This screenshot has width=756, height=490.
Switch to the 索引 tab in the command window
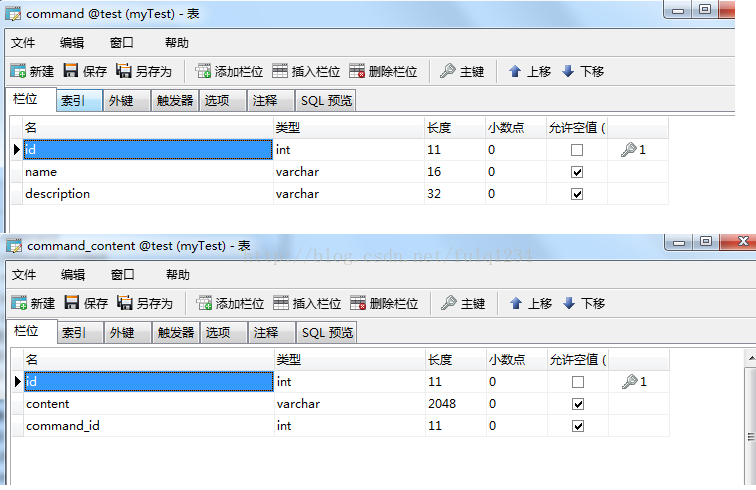pyautogui.click(x=79, y=100)
